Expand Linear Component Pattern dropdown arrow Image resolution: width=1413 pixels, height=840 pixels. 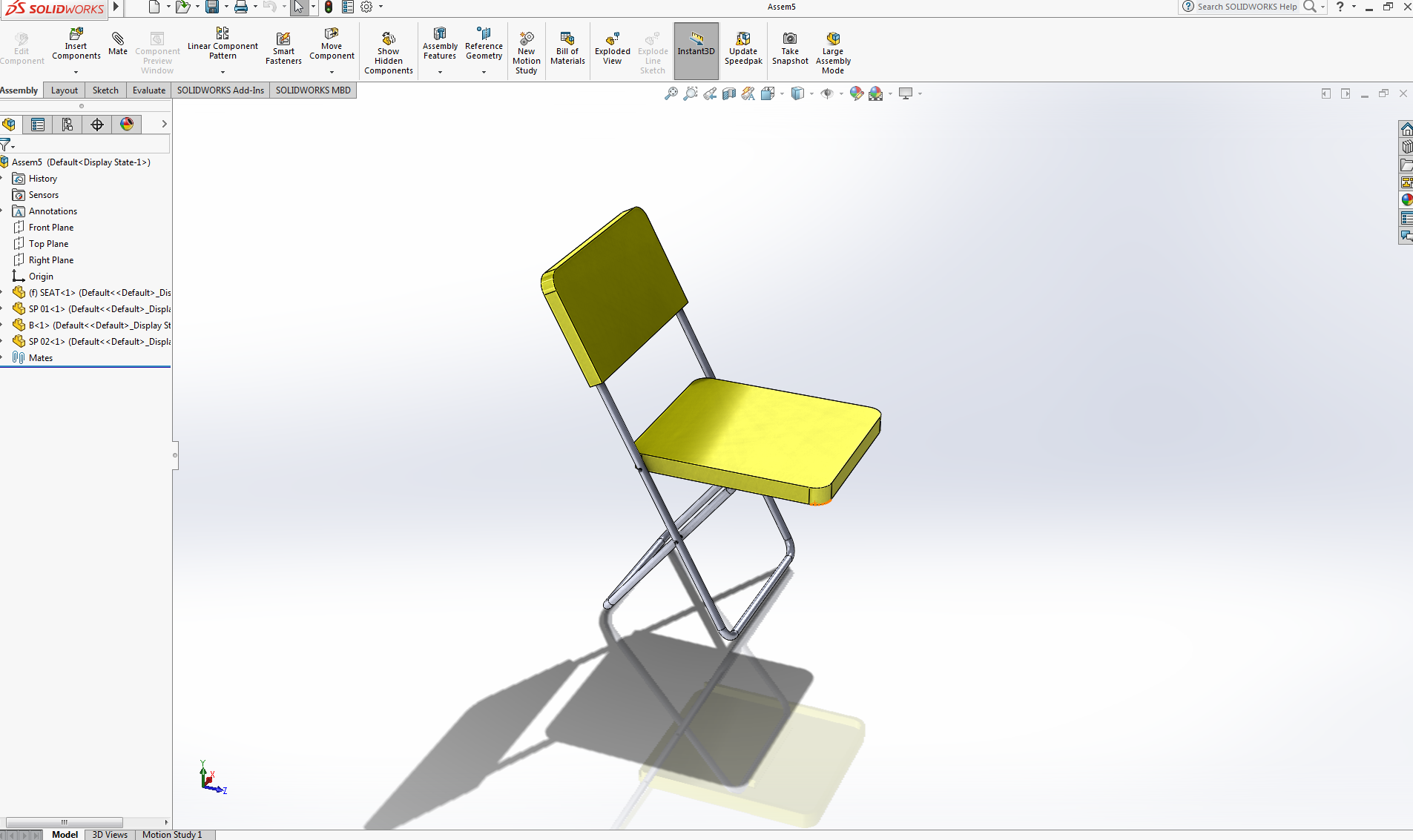[x=223, y=72]
